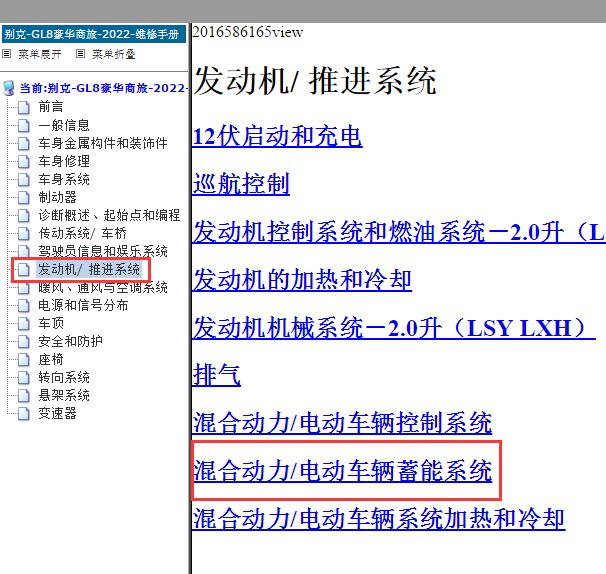This screenshot has height=574, width=606.
Task: Click the 菜单折叠 collapse-menu icon
Action: coord(80,54)
